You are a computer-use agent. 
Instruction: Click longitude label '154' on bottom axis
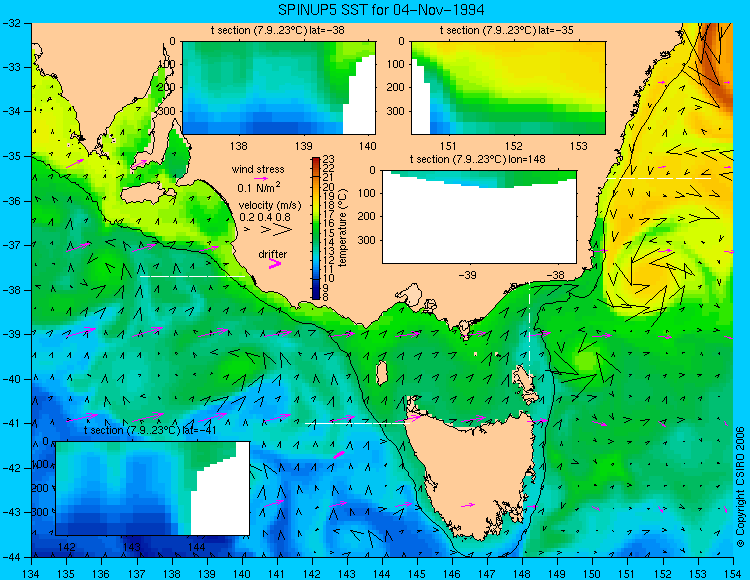point(732,574)
